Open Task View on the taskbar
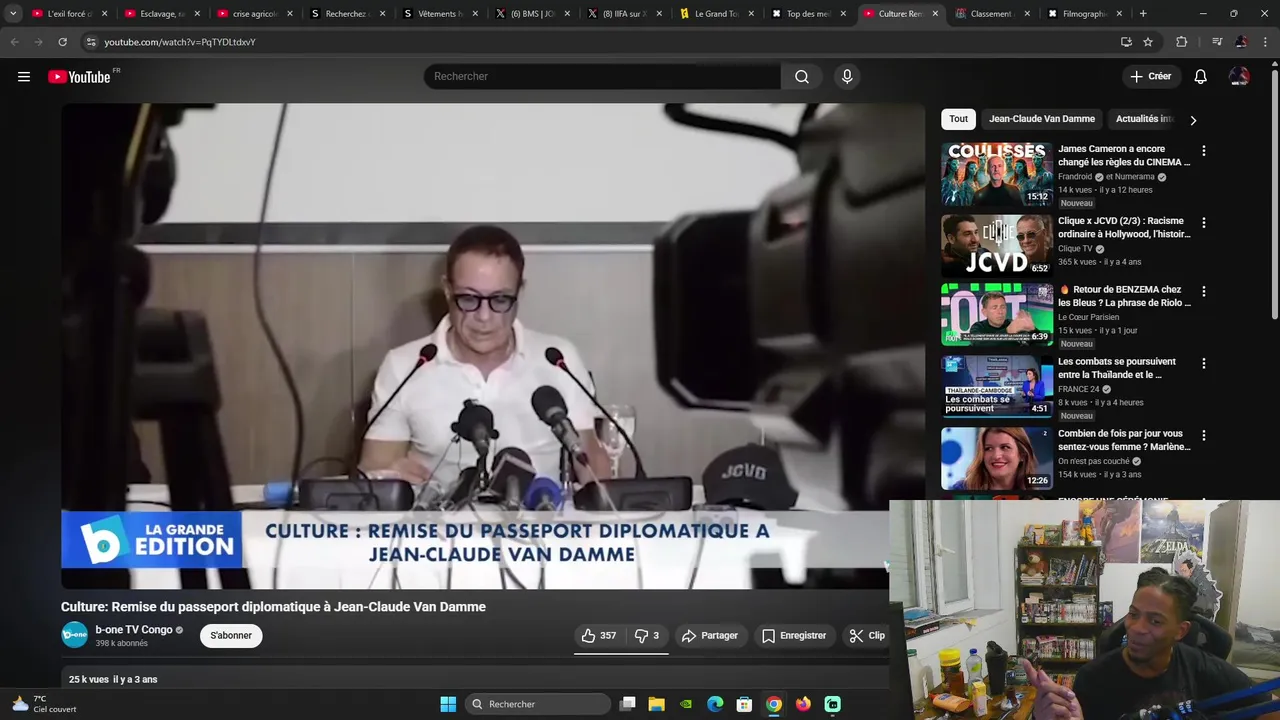1280x720 pixels. tap(627, 704)
